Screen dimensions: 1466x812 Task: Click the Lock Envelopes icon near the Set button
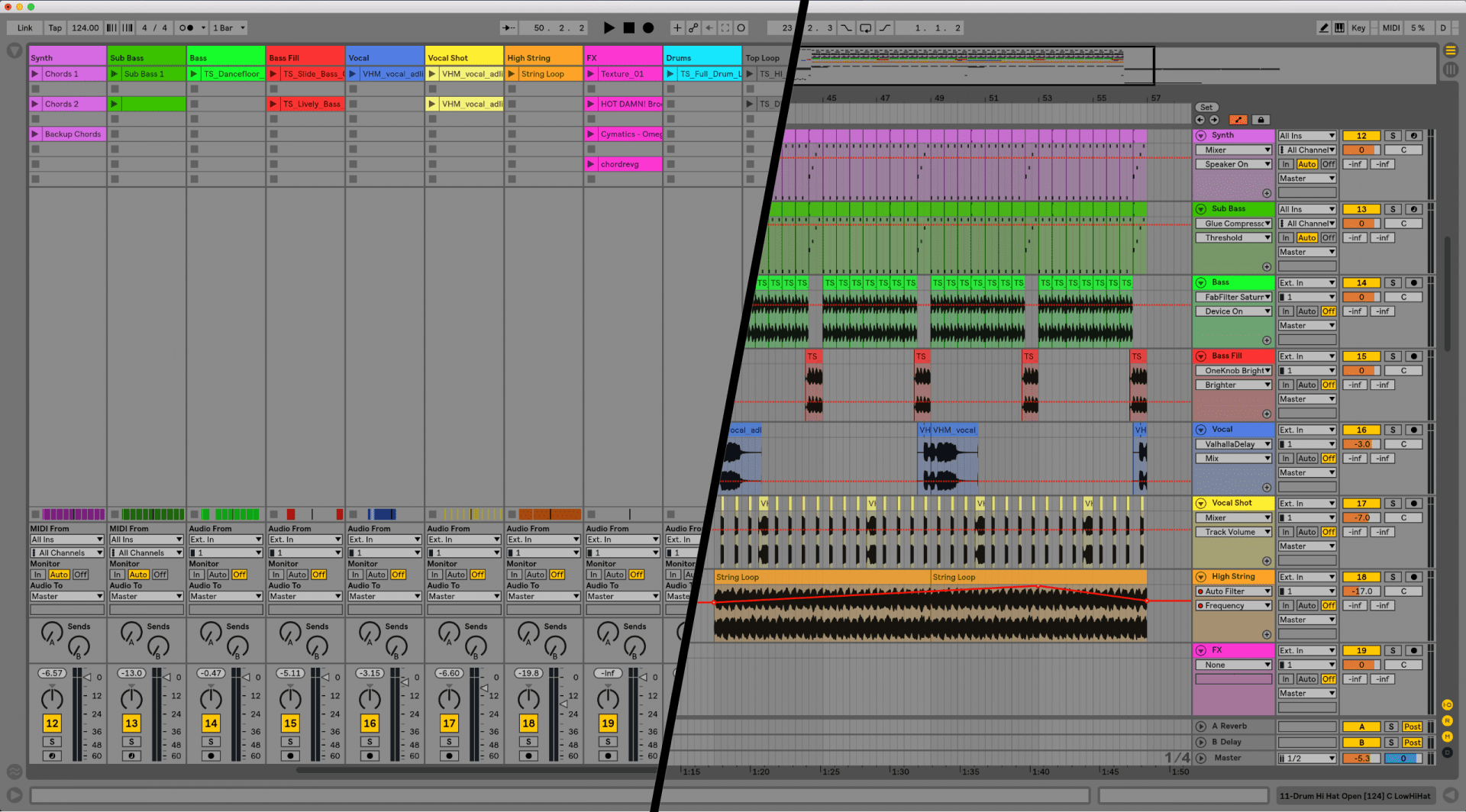coord(1261,120)
